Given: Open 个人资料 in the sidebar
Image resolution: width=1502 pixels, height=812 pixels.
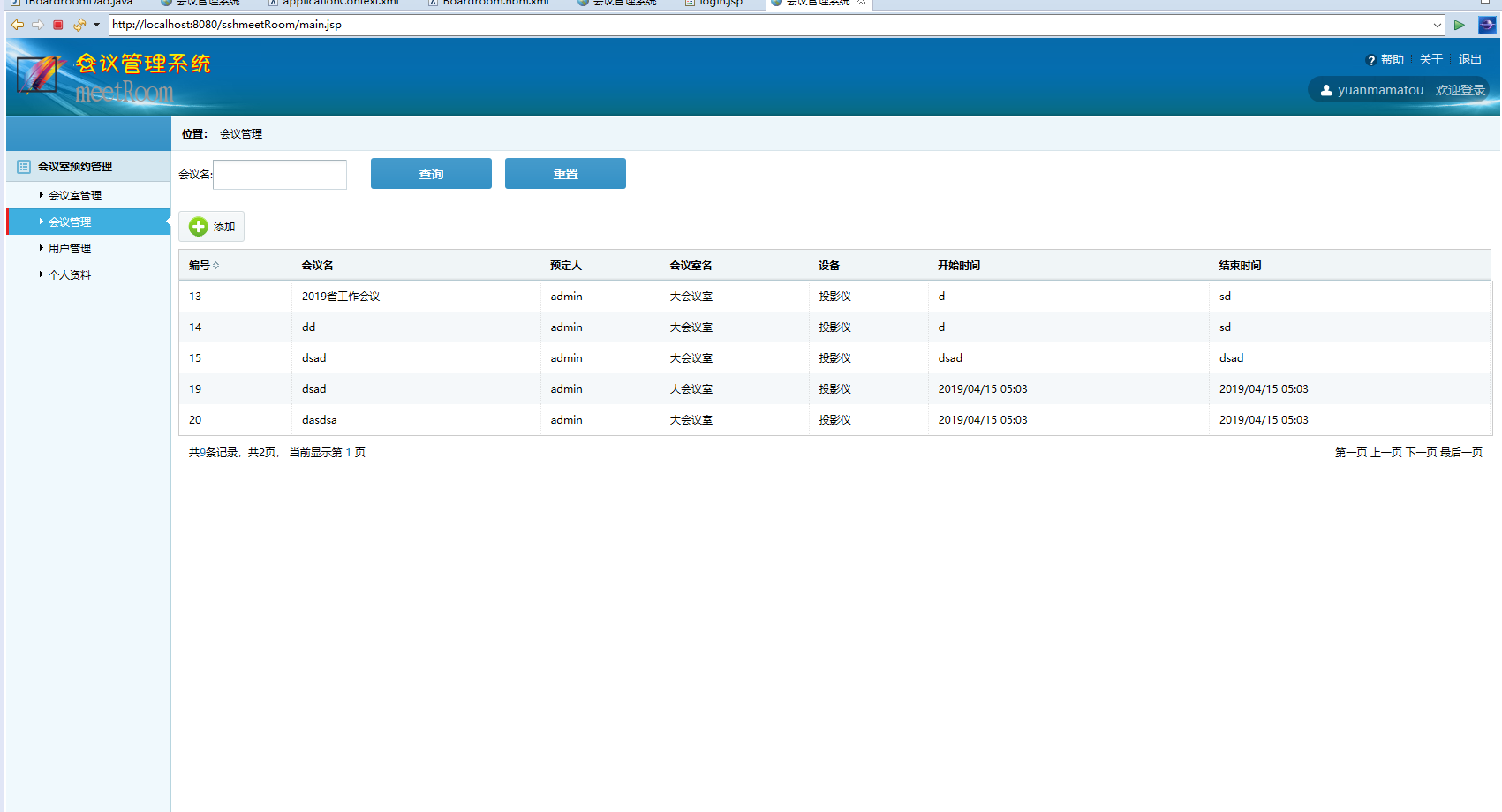Looking at the screenshot, I should coord(70,274).
